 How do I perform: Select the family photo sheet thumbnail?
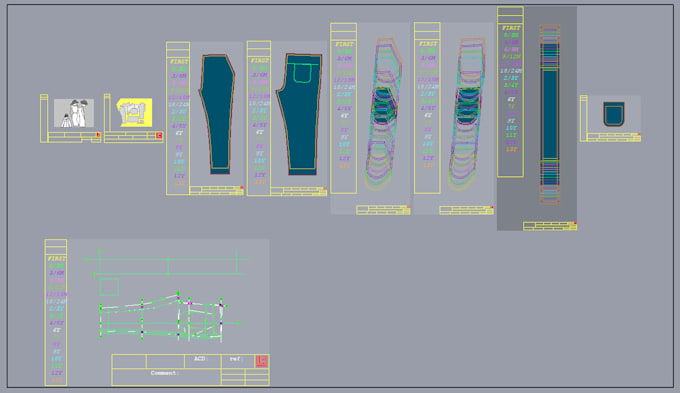point(74,113)
